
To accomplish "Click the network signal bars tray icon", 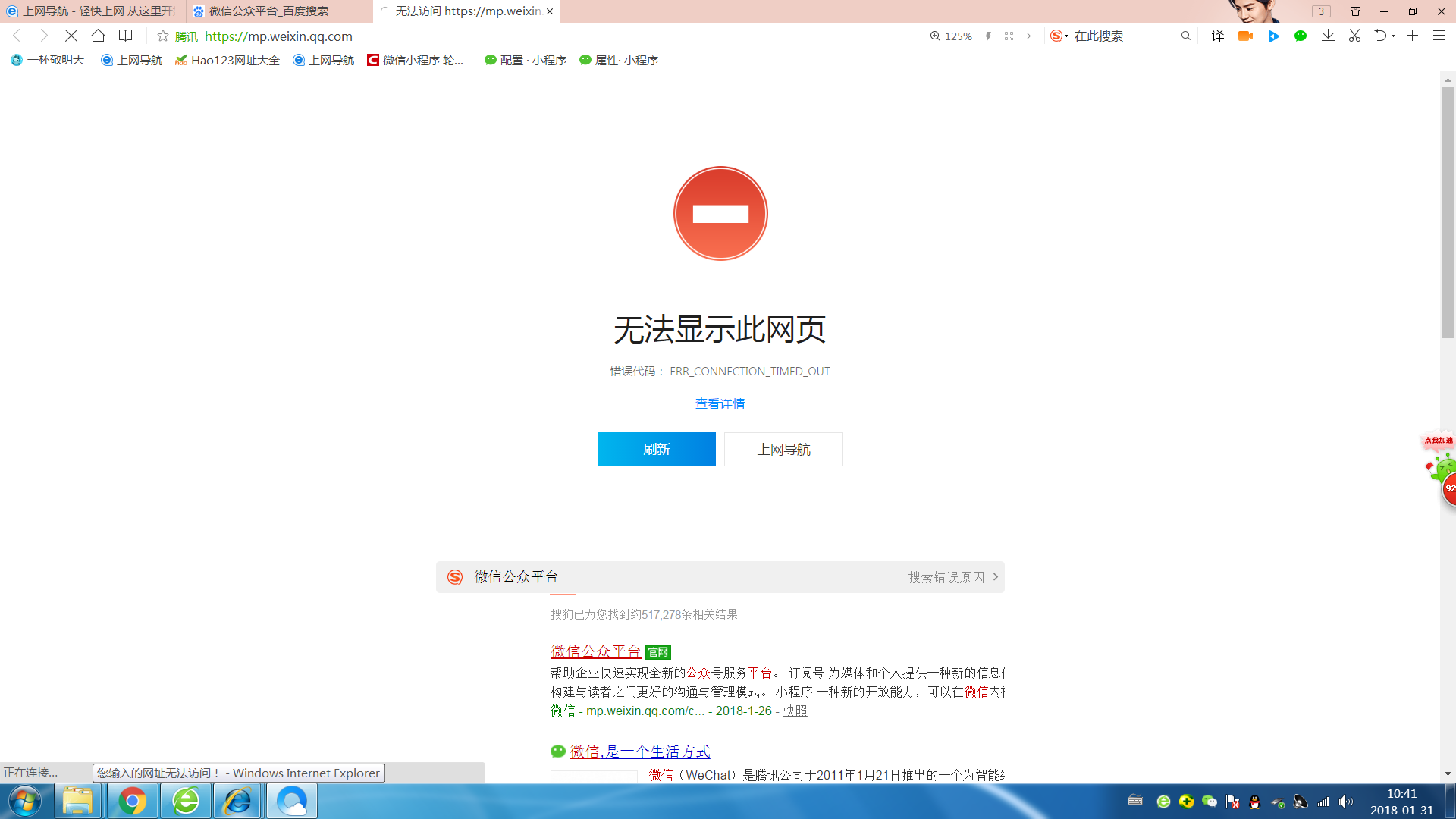I will click(1323, 802).
